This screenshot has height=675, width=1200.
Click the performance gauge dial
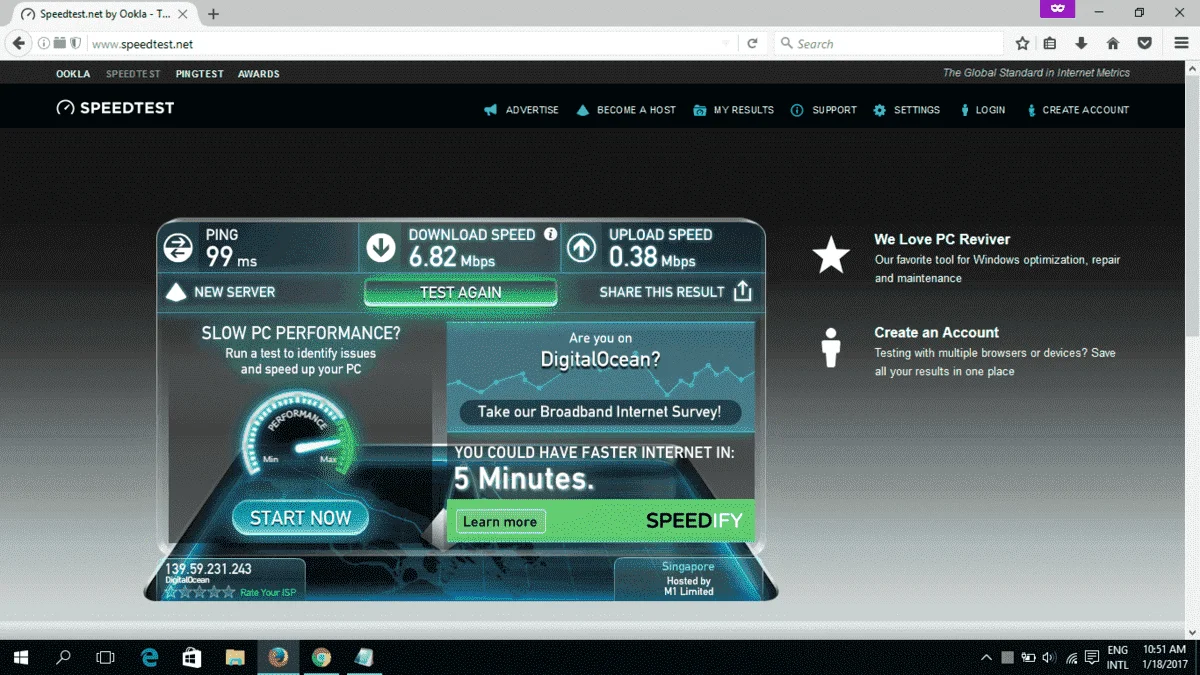[300, 435]
